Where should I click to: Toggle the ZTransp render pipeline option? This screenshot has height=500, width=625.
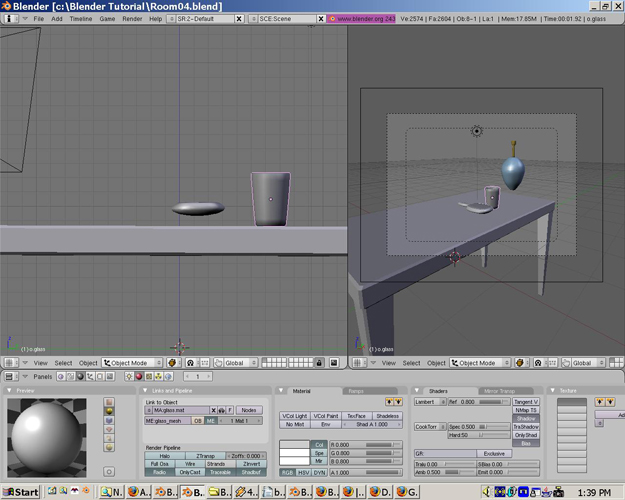206,456
